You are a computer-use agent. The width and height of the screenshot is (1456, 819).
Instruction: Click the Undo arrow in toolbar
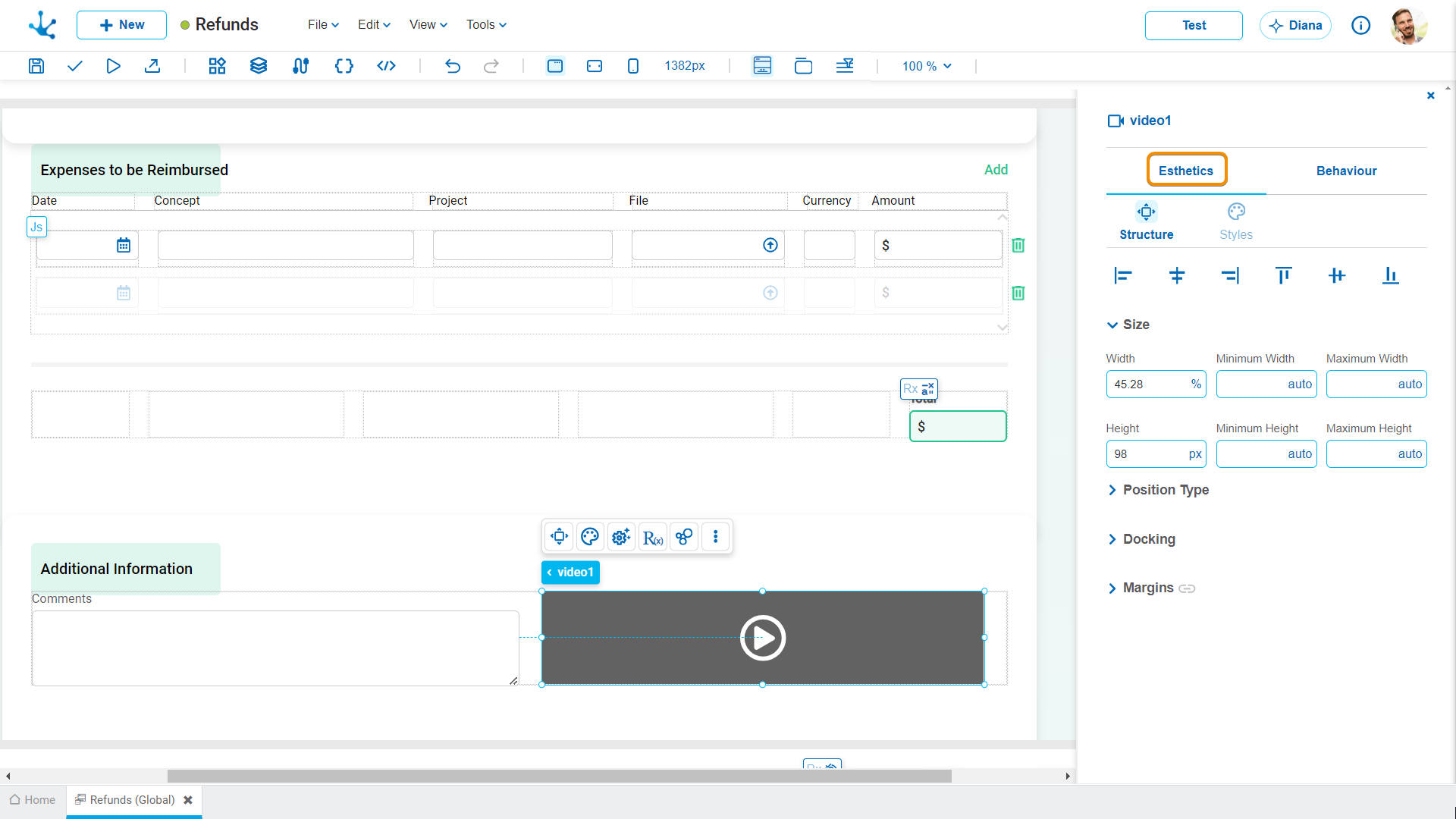coord(453,66)
